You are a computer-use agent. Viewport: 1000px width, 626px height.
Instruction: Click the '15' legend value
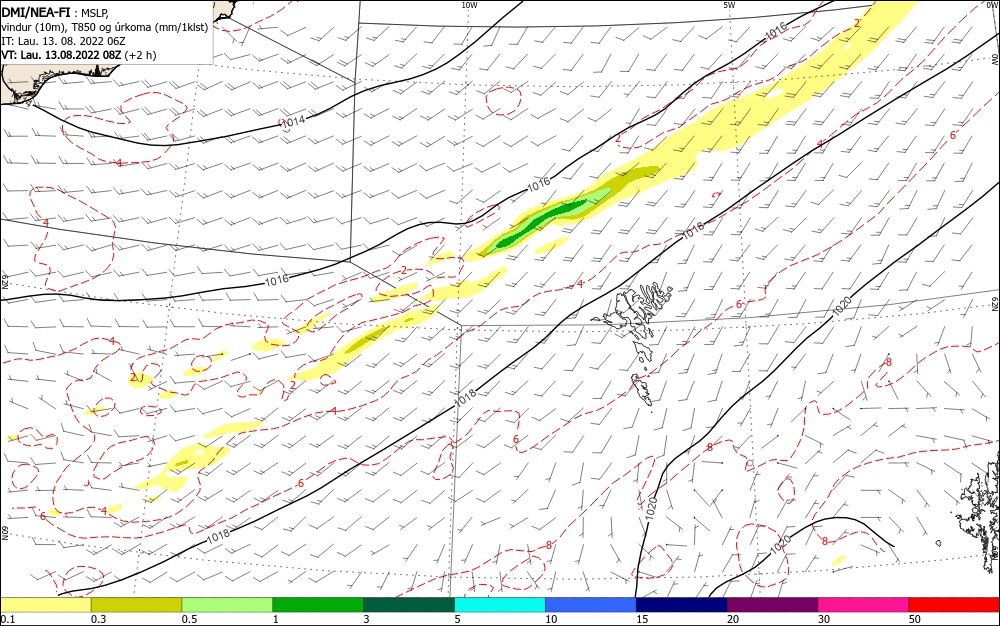click(642, 619)
